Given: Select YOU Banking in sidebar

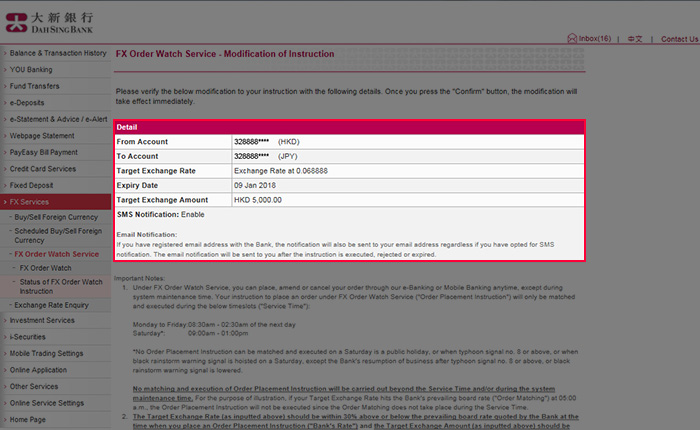Looking at the screenshot, I should pos(31,70).
